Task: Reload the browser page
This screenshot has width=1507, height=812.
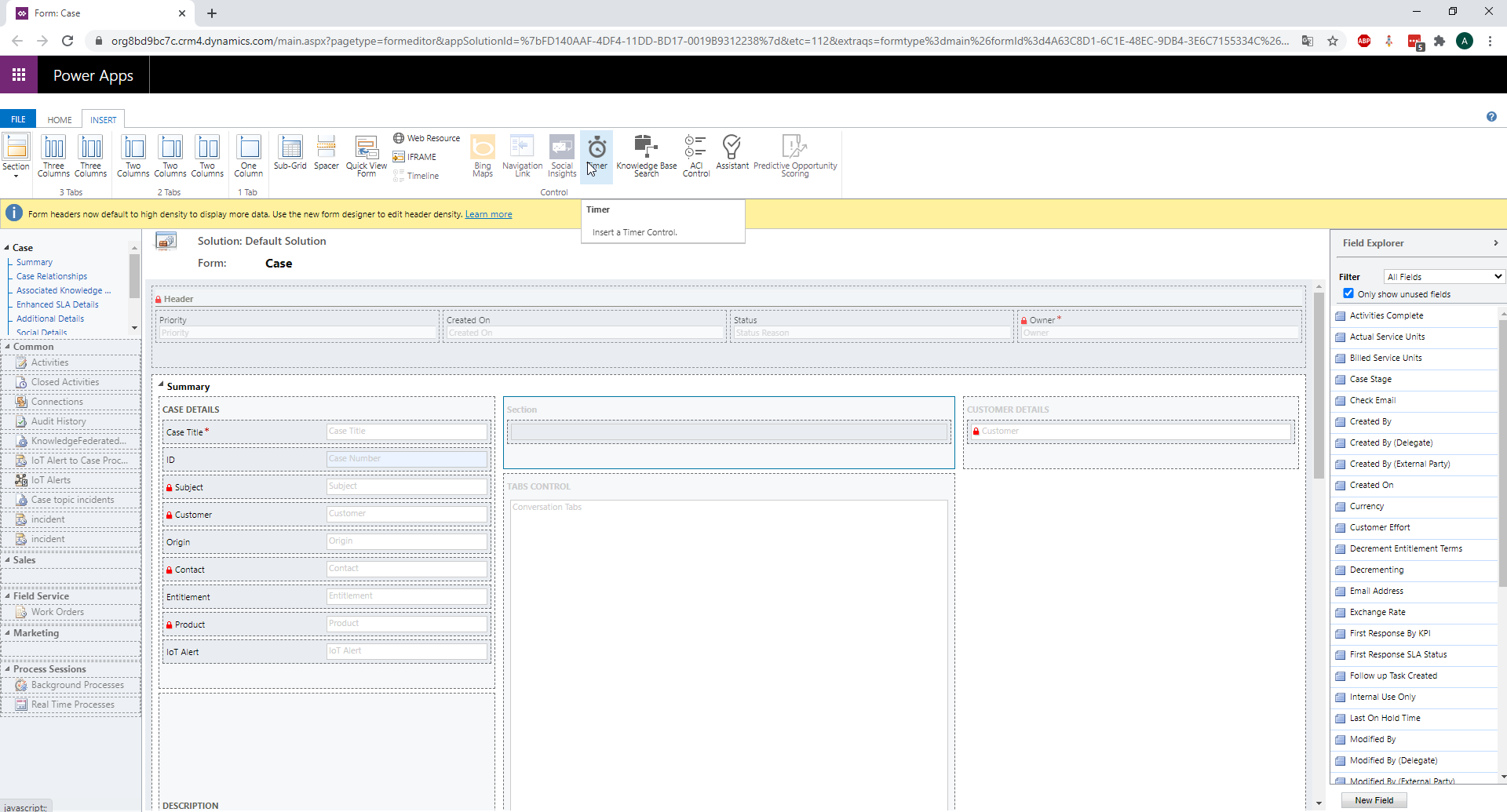Action: point(68,41)
